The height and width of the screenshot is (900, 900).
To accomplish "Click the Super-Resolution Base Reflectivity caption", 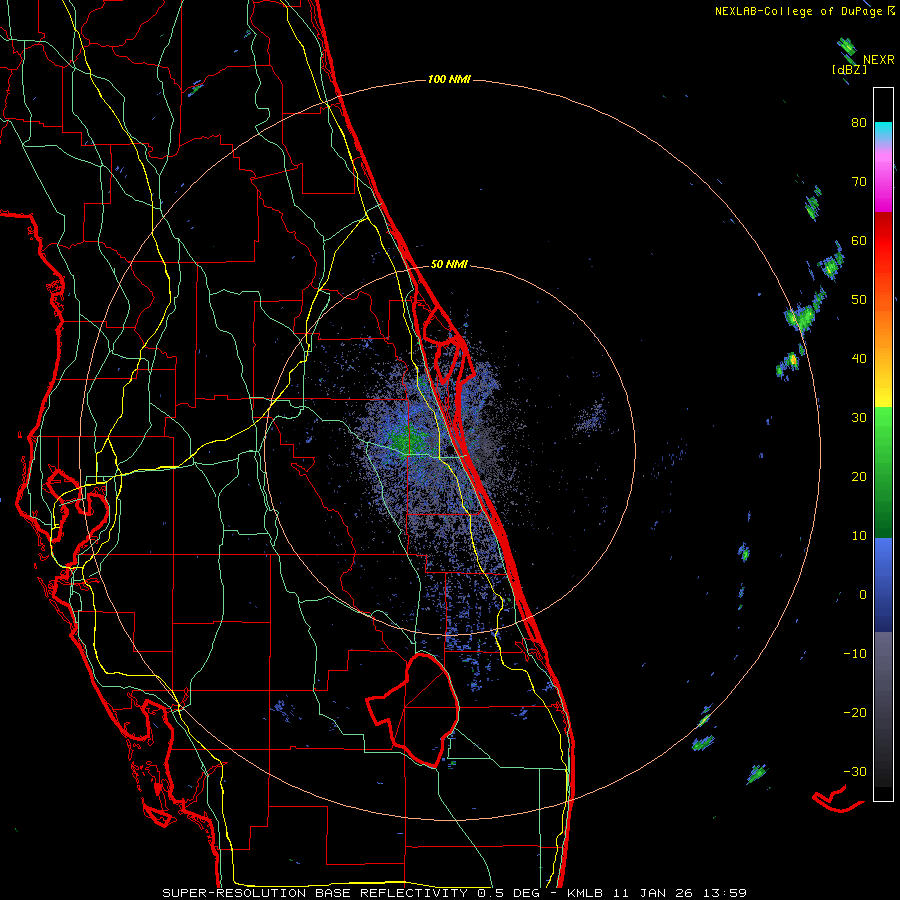I will (x=455, y=893).
